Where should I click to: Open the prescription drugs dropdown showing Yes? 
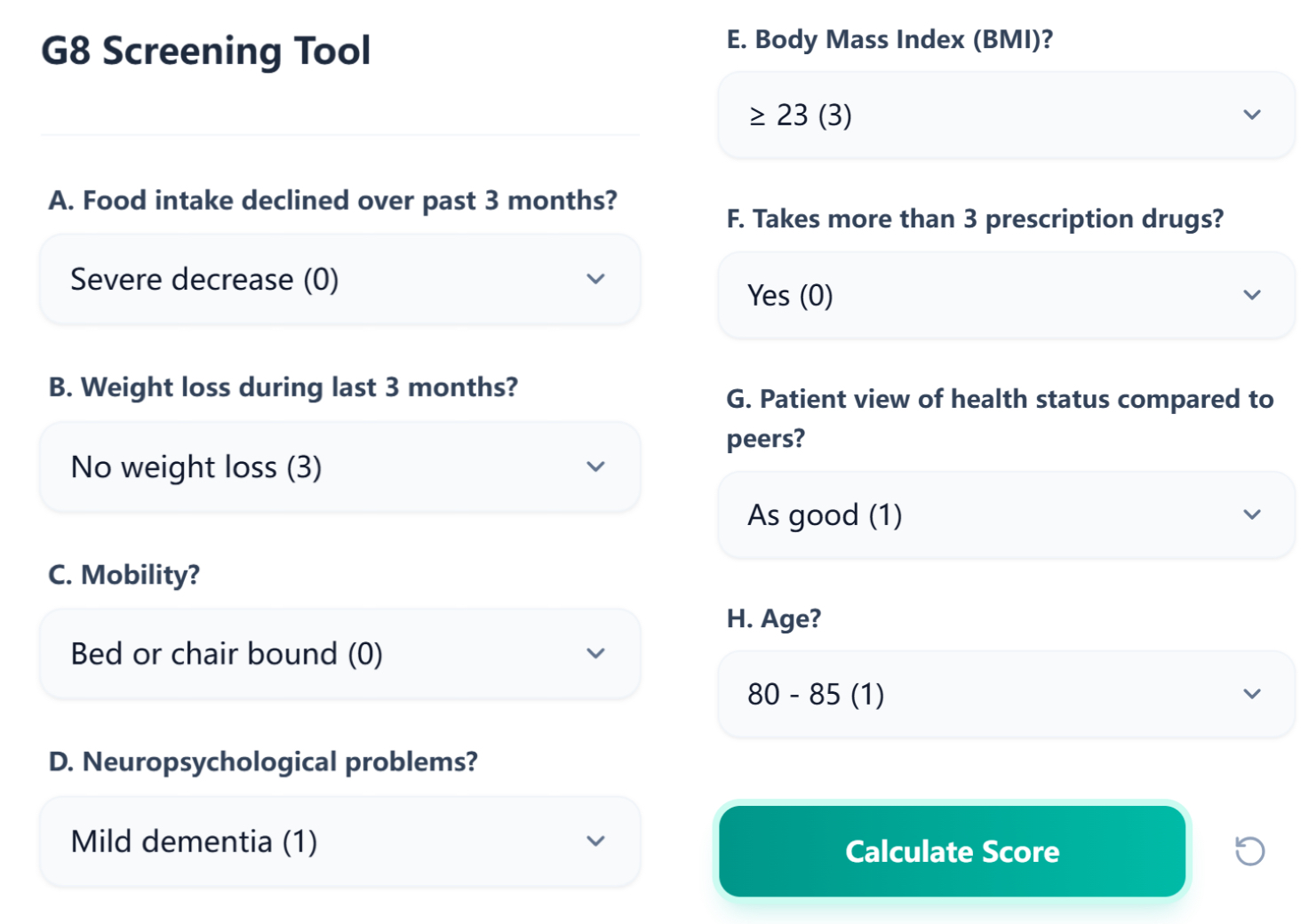pyautogui.click(x=1005, y=294)
